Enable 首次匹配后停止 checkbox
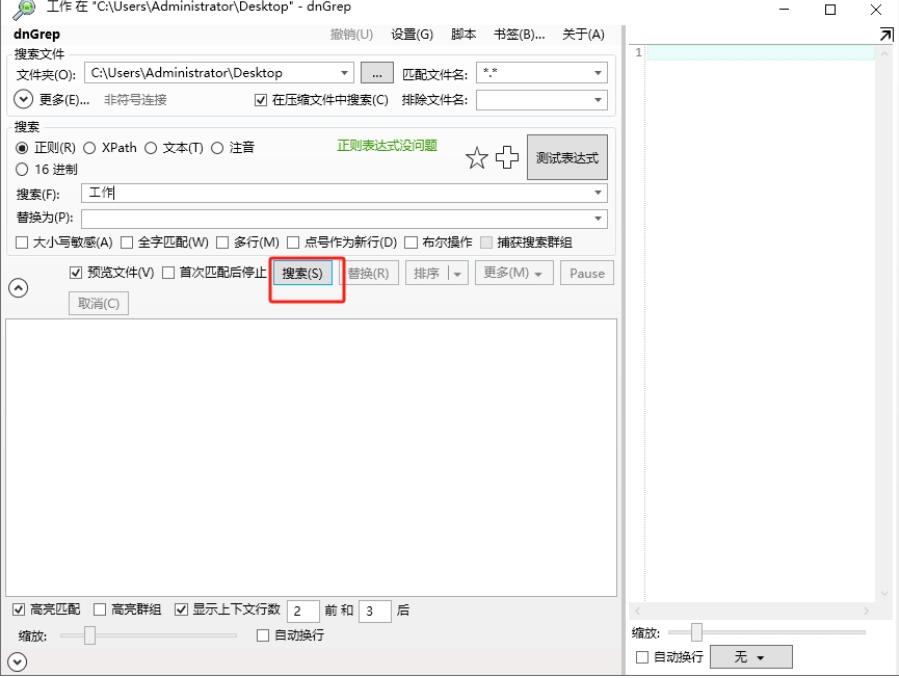Screen dimensions: 899x678 click(168, 273)
